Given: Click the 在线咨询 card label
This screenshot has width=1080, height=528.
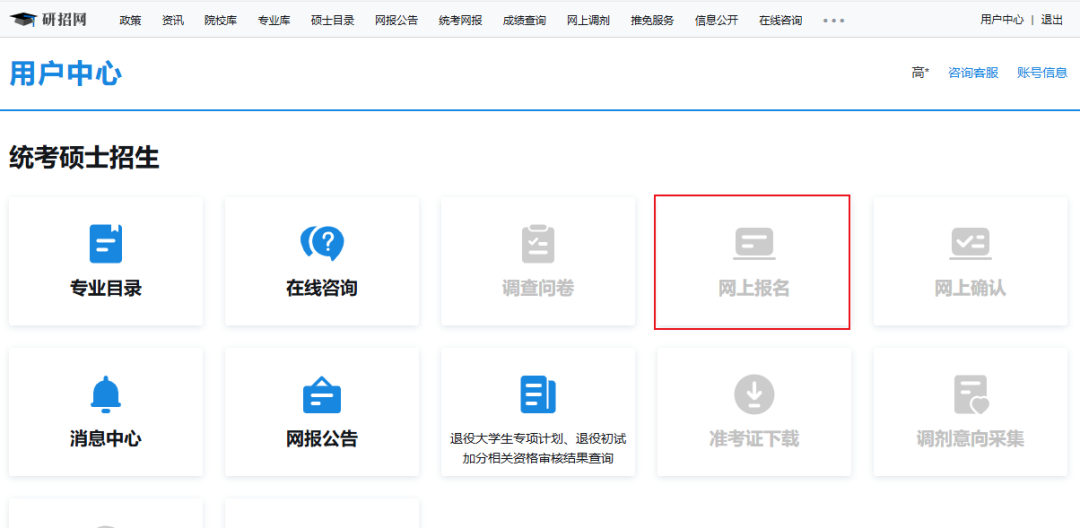Looking at the screenshot, I should [322, 288].
